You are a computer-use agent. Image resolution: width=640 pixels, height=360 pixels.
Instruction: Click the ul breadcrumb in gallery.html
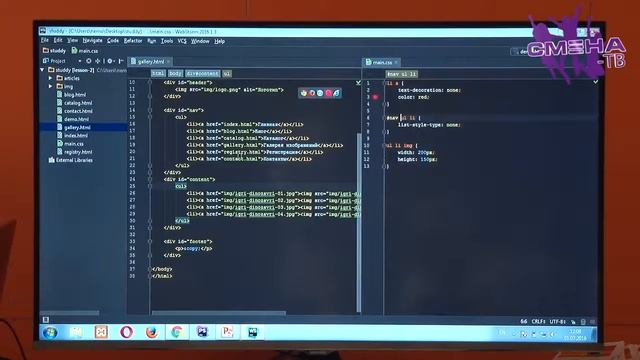coord(227,73)
